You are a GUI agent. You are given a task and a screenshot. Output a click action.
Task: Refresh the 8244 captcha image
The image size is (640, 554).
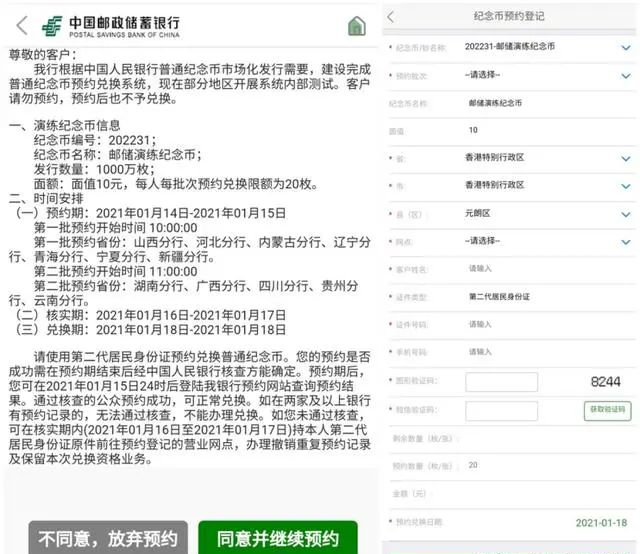[605, 382]
